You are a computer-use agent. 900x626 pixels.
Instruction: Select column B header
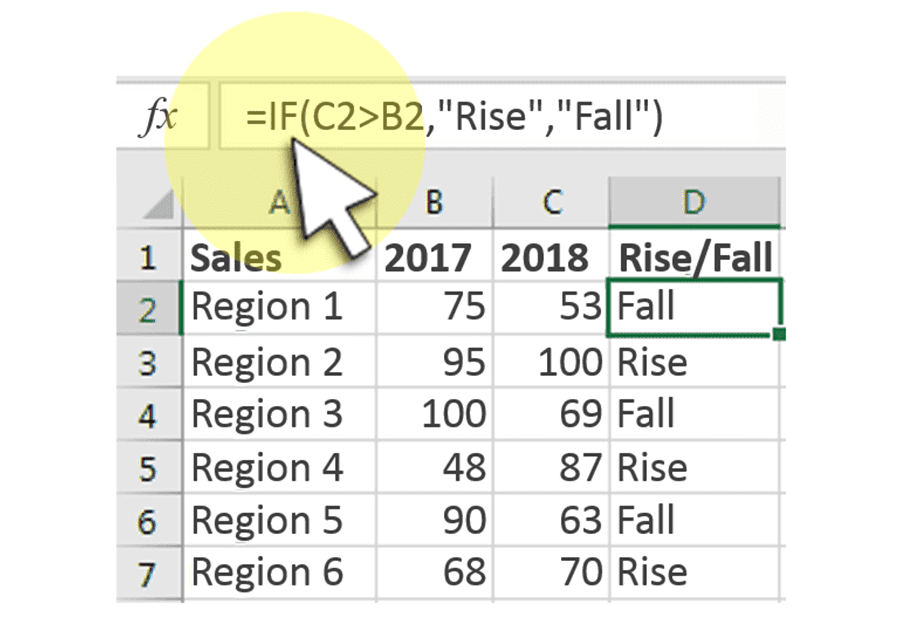click(x=434, y=203)
